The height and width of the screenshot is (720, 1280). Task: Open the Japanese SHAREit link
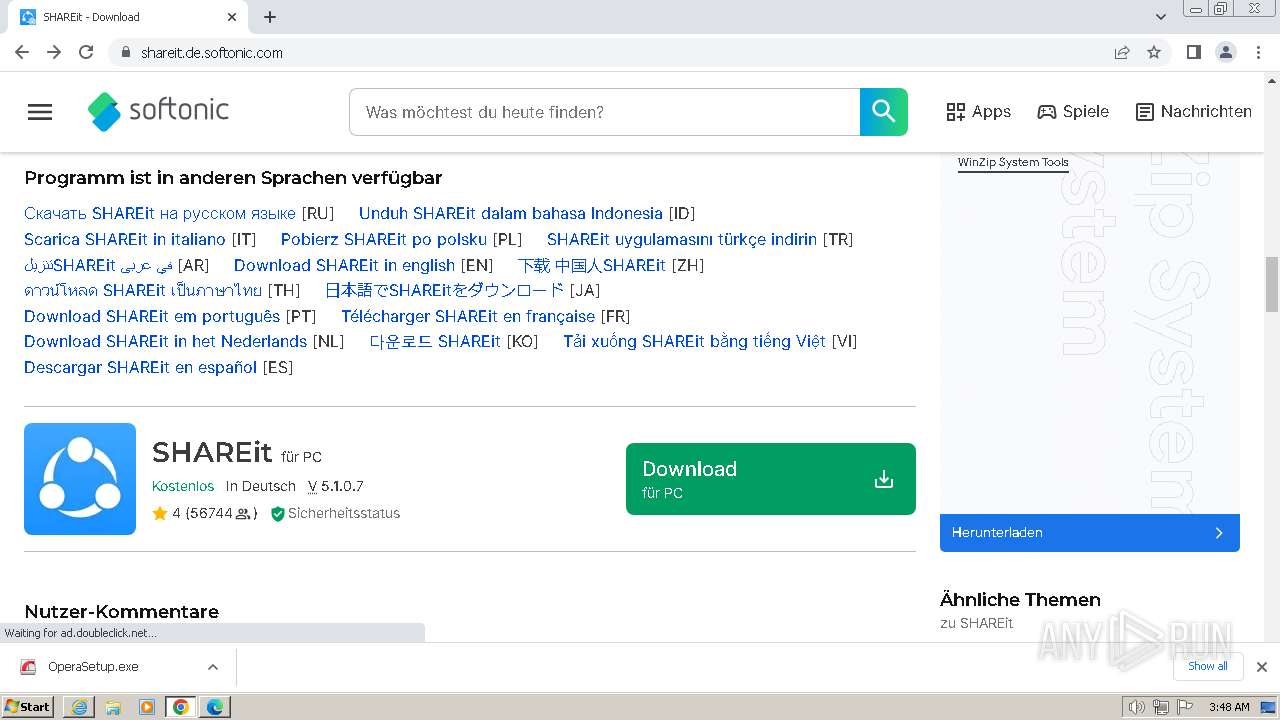(445, 290)
